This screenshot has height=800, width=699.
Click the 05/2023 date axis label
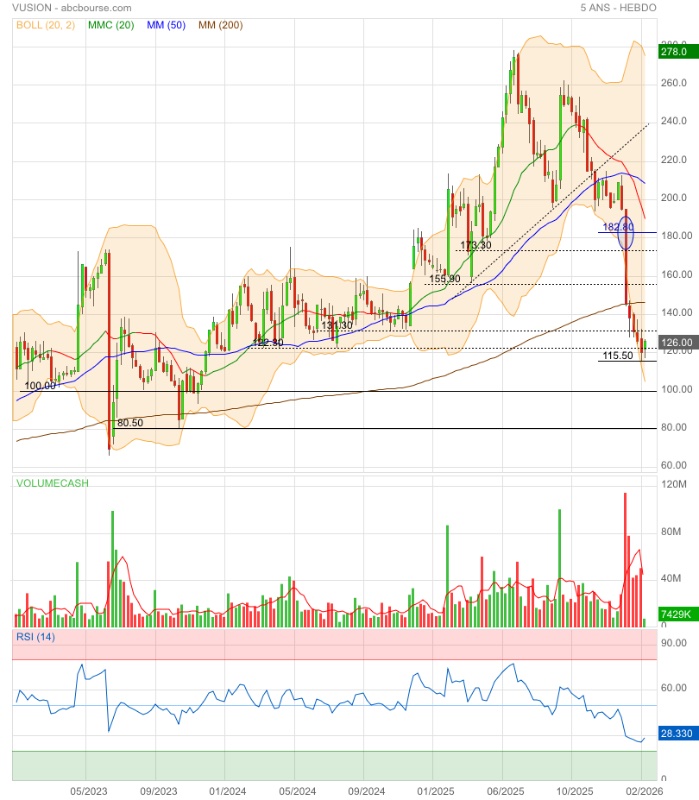[89, 791]
